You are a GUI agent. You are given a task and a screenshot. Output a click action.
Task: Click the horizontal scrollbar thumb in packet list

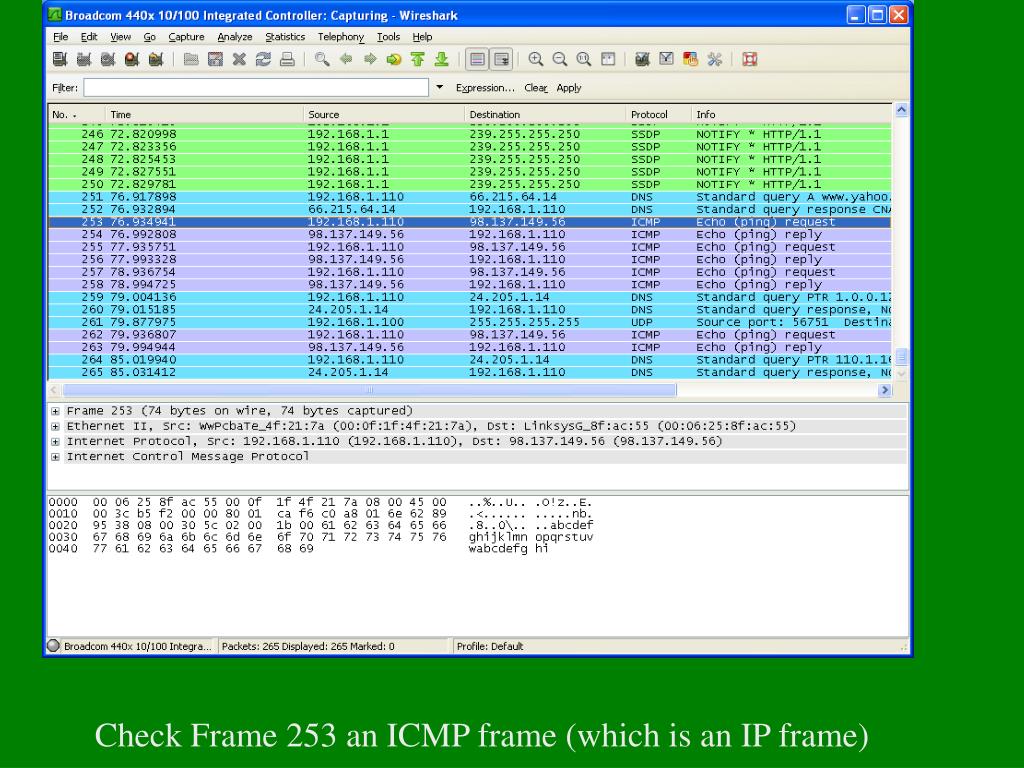[369, 390]
